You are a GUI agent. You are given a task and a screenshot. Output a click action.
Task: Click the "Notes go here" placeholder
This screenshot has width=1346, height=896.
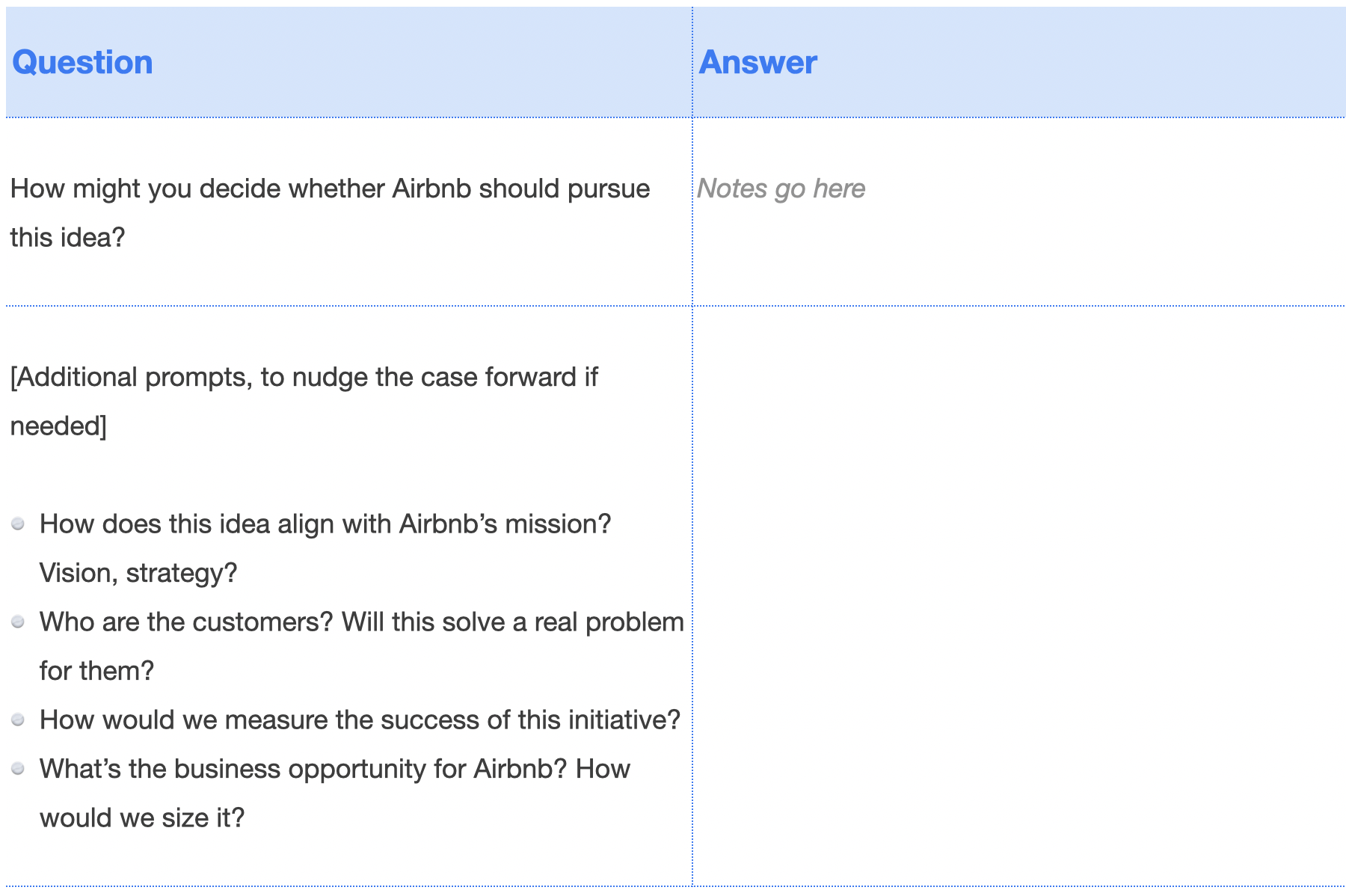(x=781, y=188)
